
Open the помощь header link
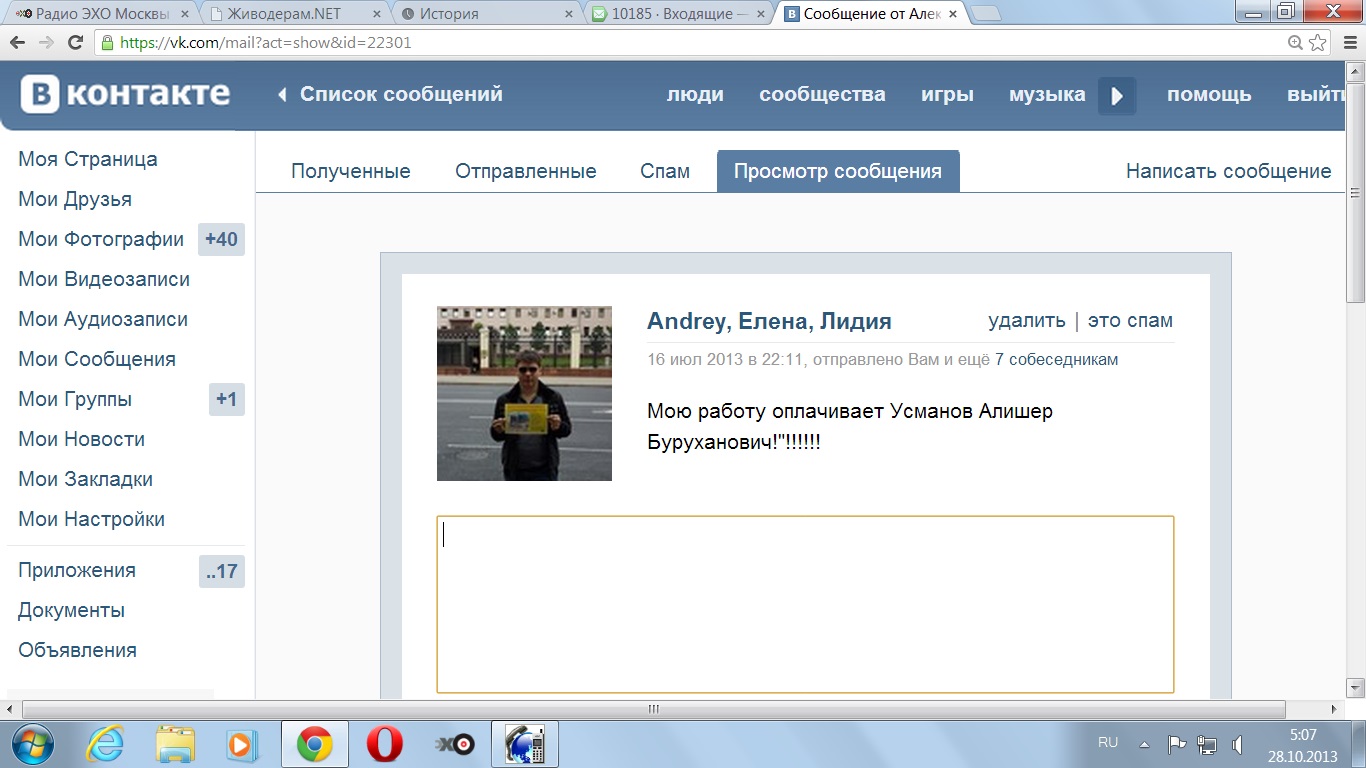pyautogui.click(x=1209, y=95)
